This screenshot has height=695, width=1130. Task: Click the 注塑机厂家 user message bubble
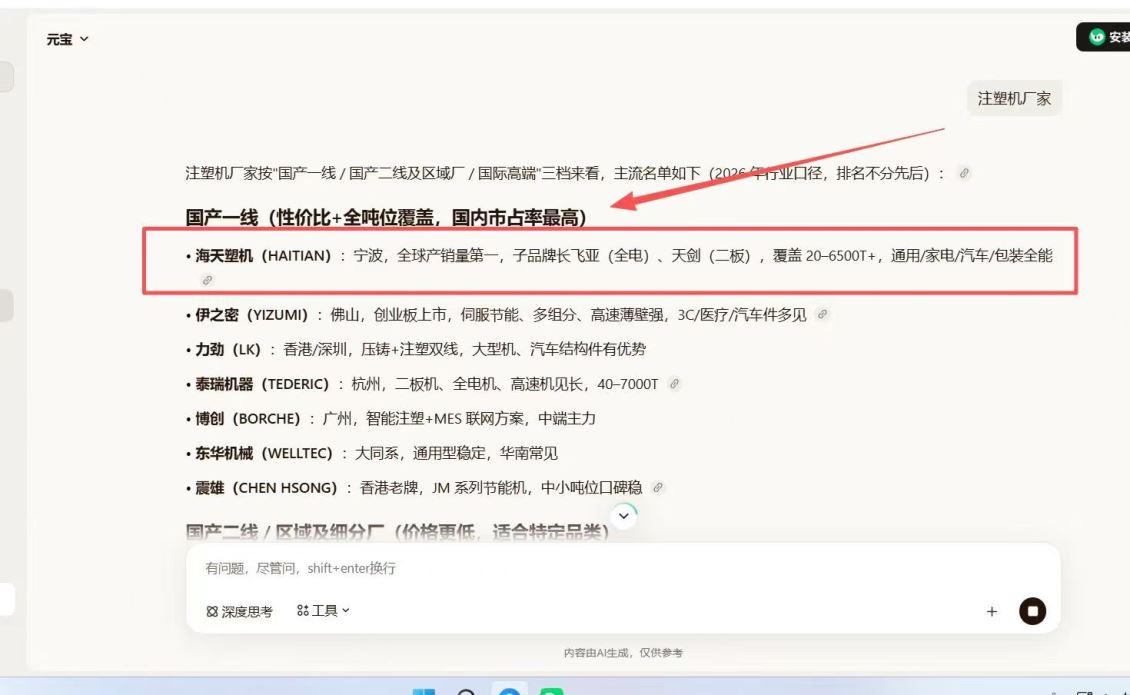click(x=1014, y=98)
